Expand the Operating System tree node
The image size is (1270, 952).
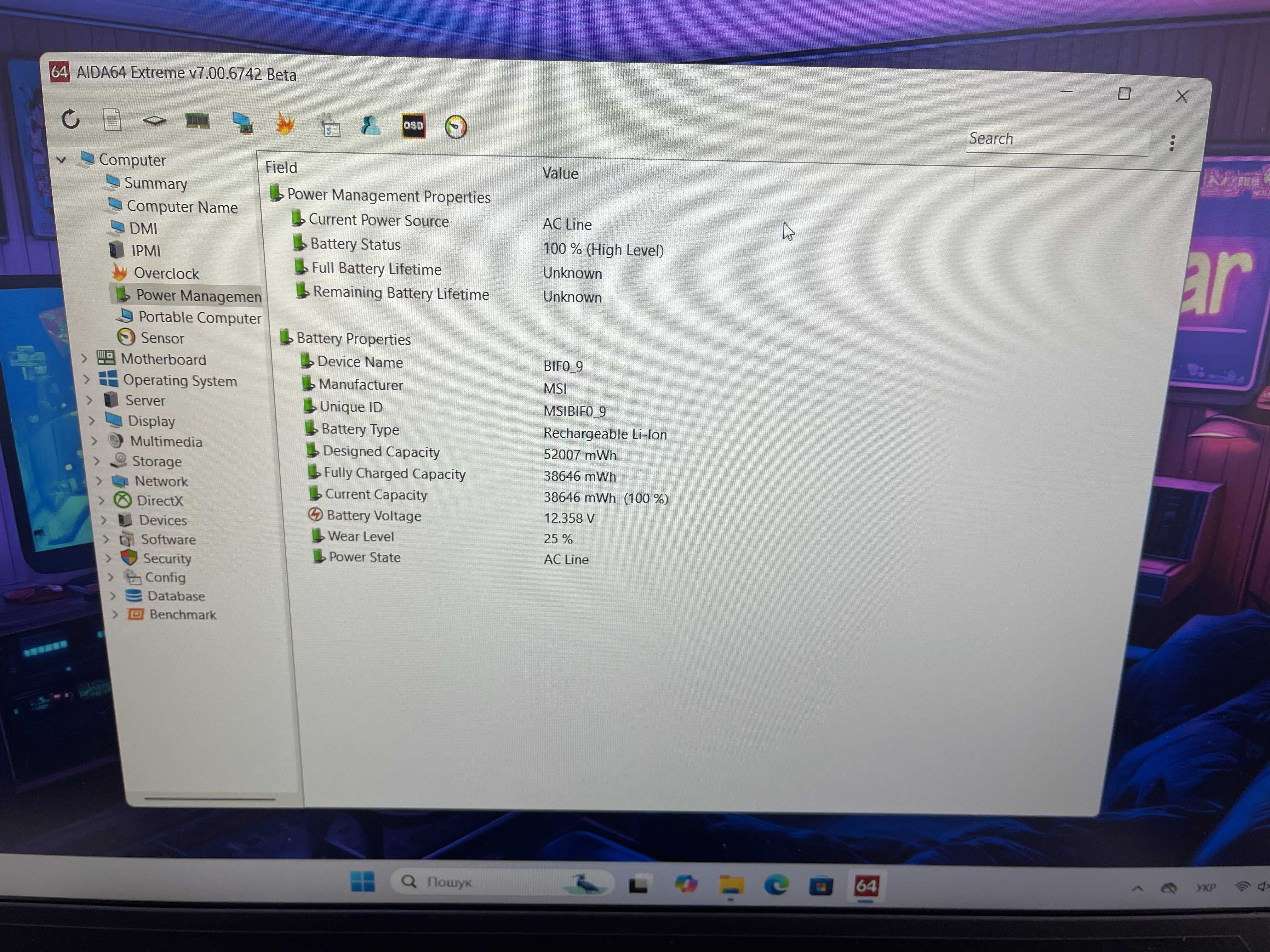(87, 379)
